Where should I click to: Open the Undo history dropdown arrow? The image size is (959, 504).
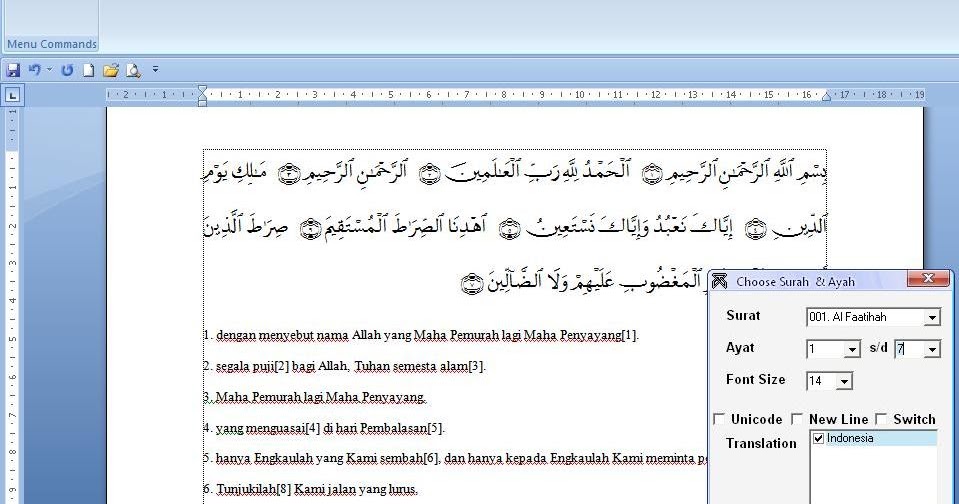point(49,70)
